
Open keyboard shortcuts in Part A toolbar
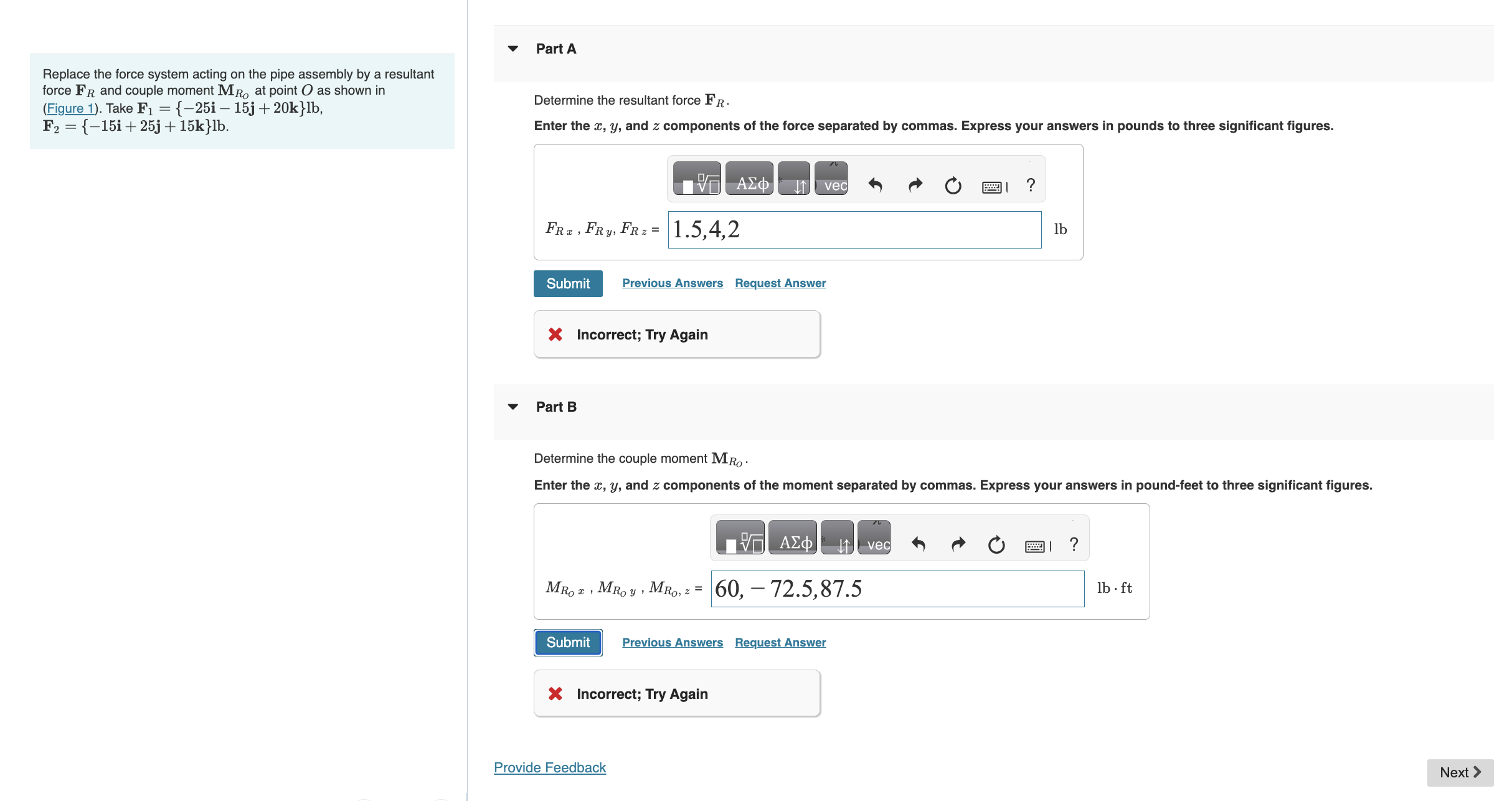click(x=993, y=186)
